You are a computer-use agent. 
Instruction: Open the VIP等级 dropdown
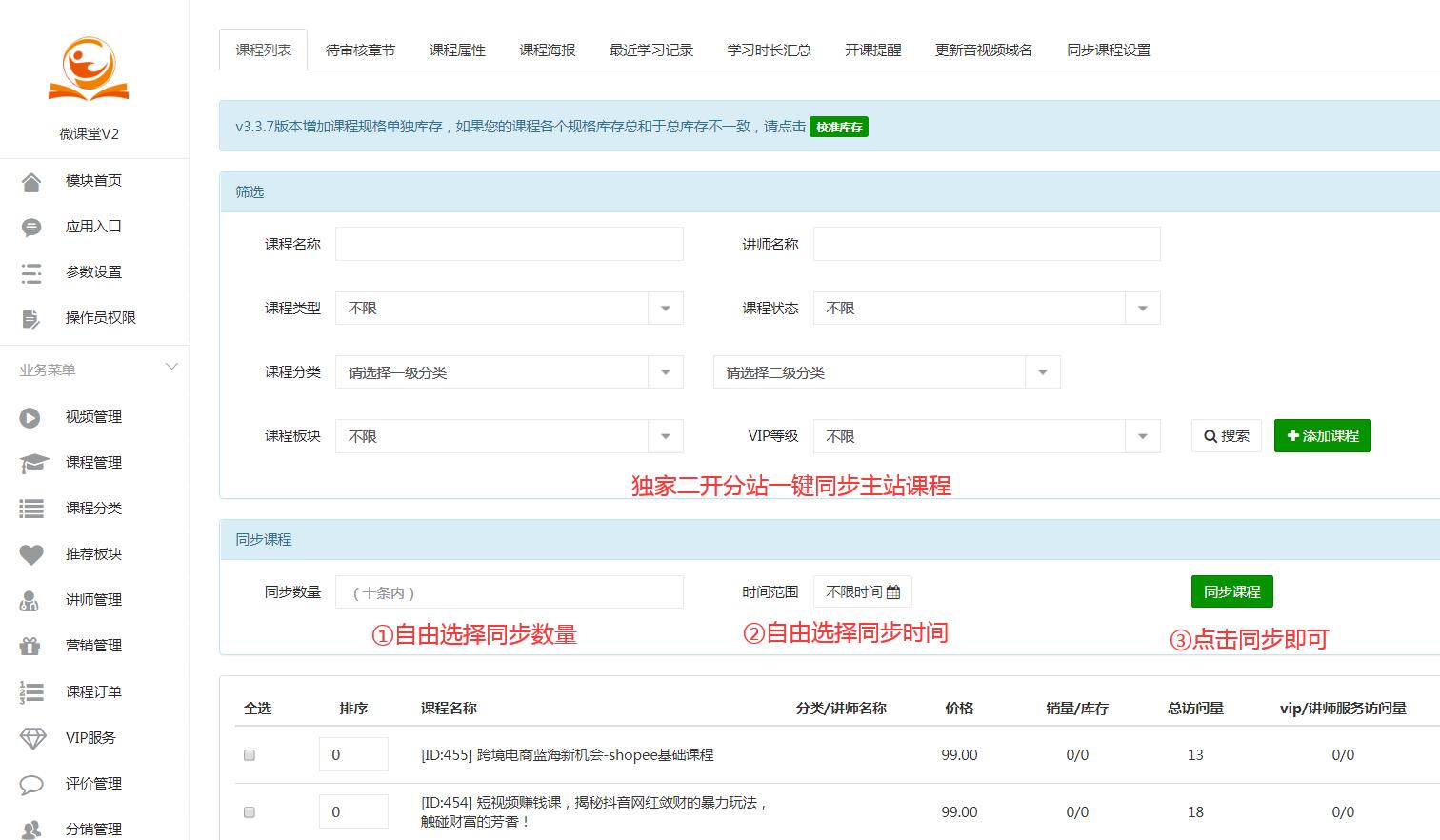(987, 436)
